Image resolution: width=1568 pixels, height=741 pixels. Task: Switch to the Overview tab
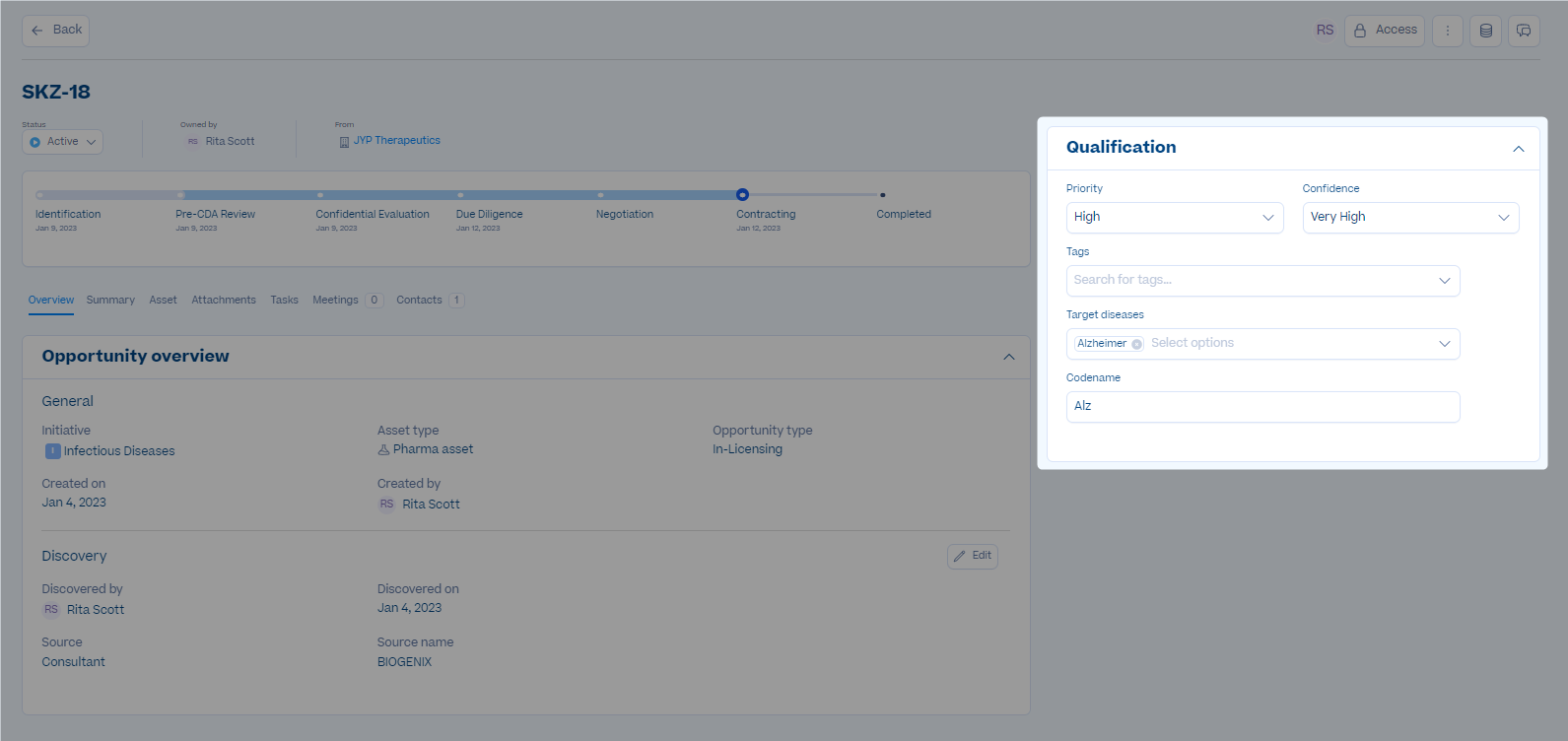[x=51, y=300]
